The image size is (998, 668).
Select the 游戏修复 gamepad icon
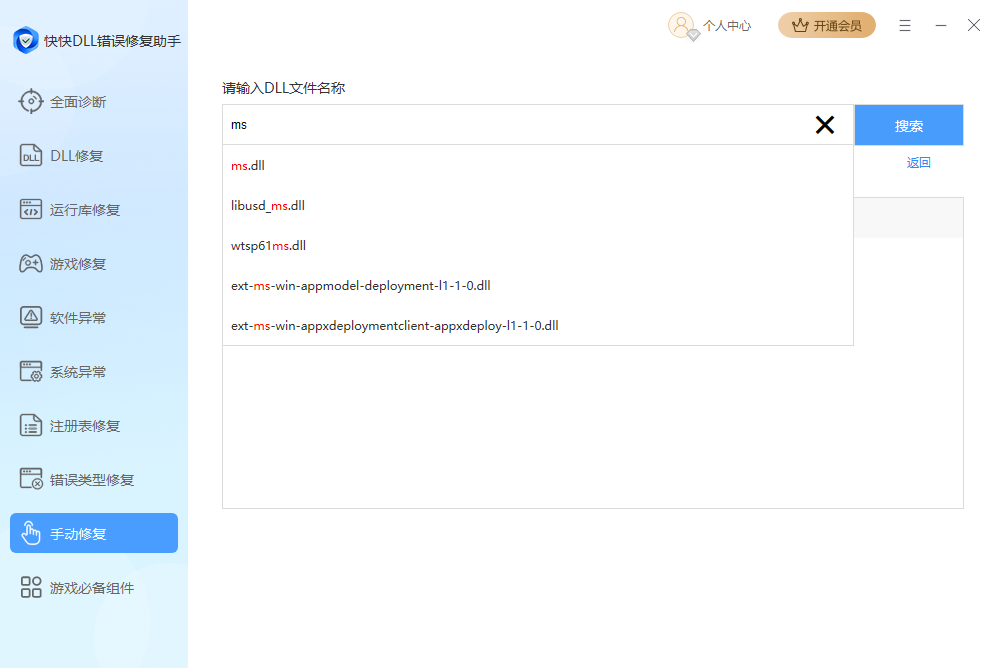[x=31, y=263]
